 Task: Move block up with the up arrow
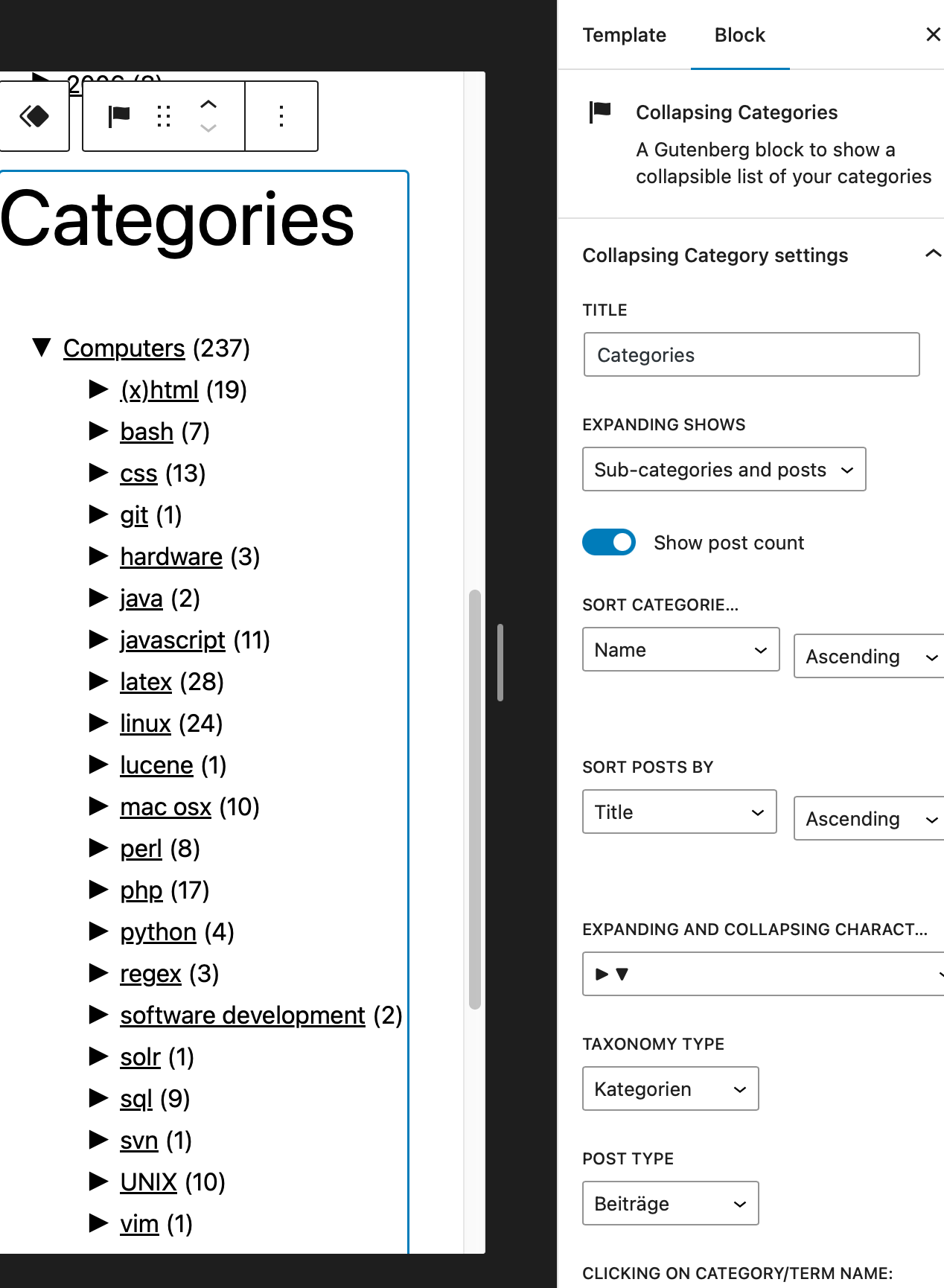pos(208,104)
